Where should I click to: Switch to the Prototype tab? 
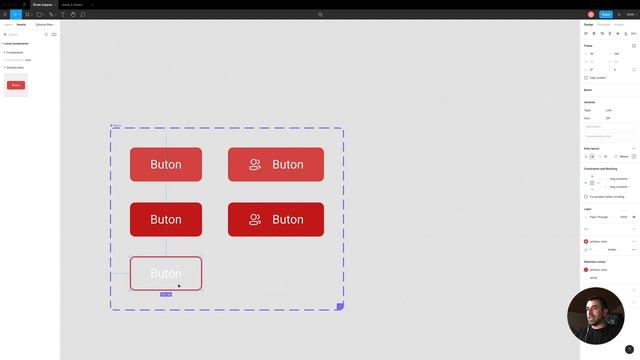603,24
